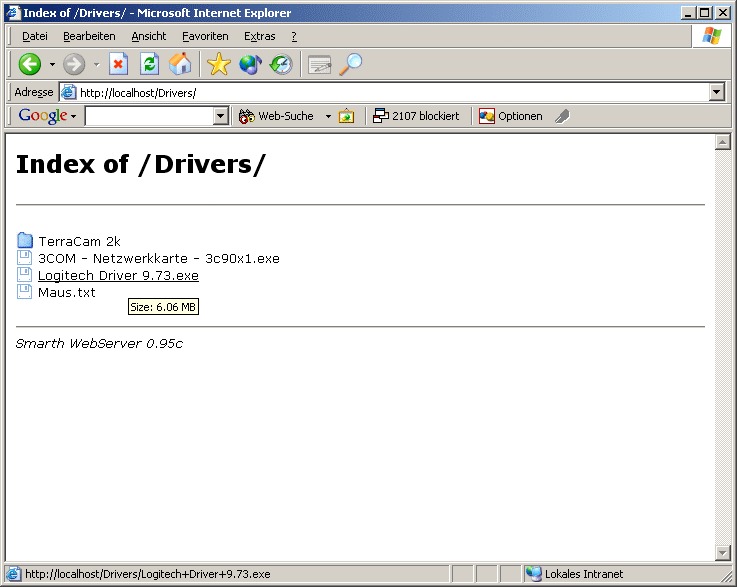Click the Google image search icon

[346, 116]
